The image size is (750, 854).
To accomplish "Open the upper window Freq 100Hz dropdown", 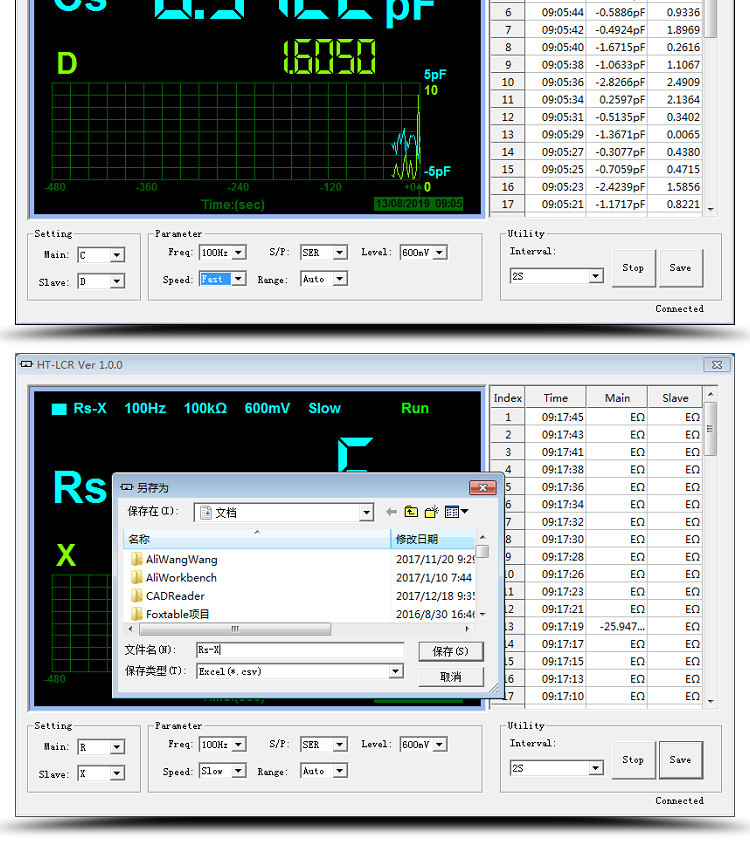I will 239,252.
